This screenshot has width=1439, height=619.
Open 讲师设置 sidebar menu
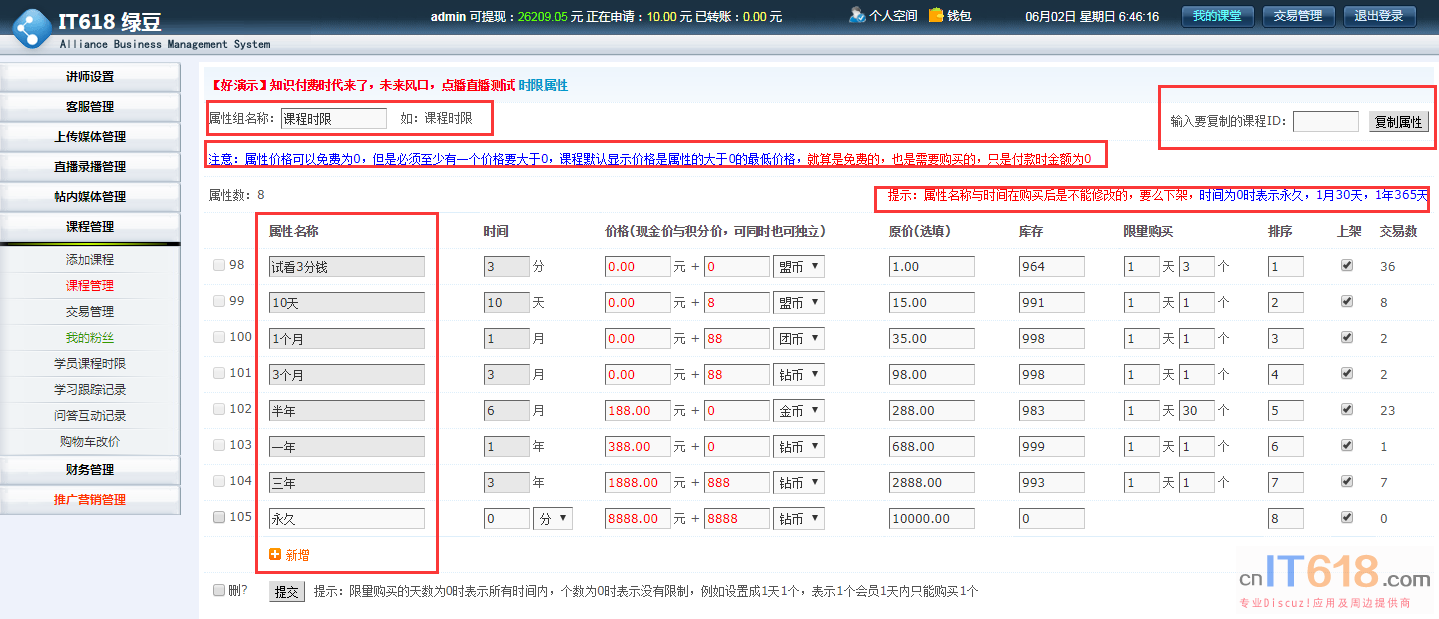(x=90, y=77)
